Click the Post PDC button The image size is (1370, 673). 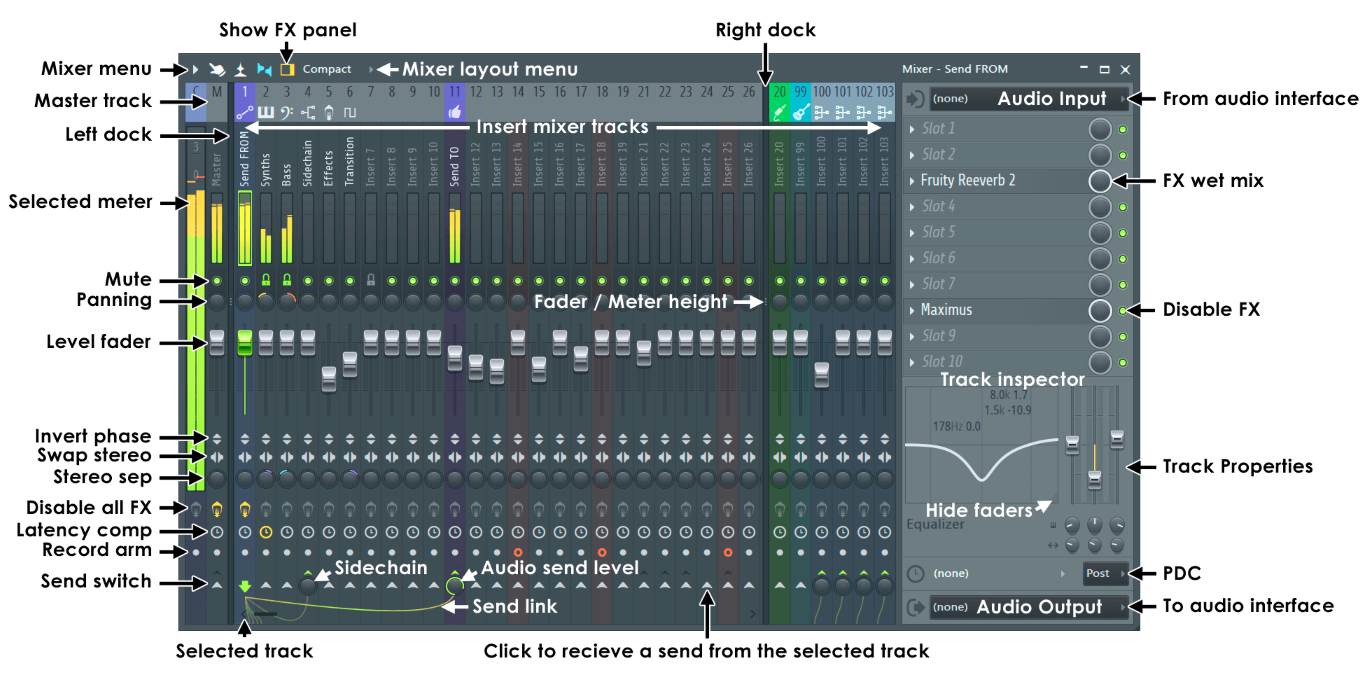pyautogui.click(x=1102, y=574)
